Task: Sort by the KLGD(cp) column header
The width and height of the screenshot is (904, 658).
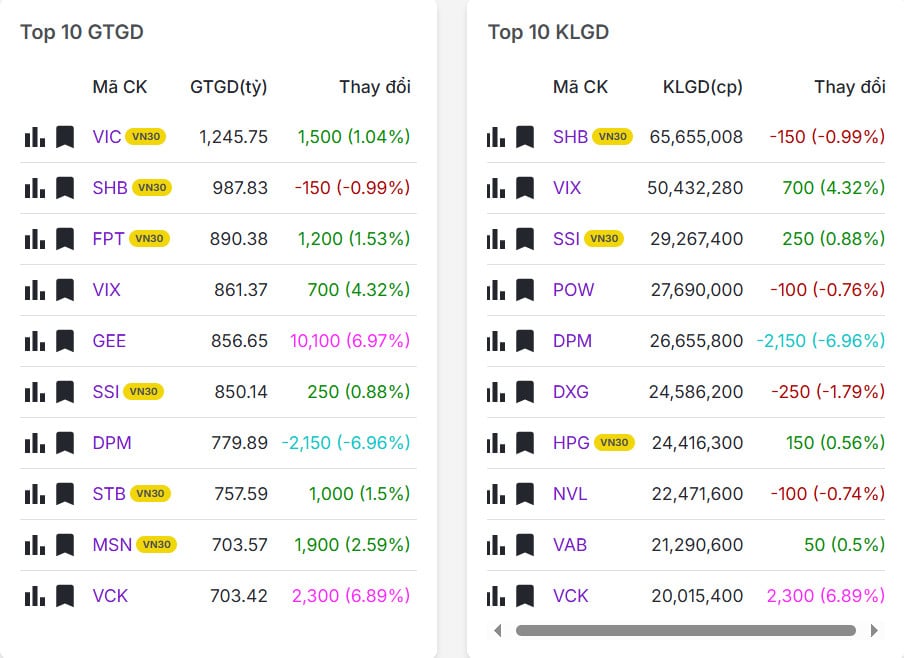Action: 702,87
